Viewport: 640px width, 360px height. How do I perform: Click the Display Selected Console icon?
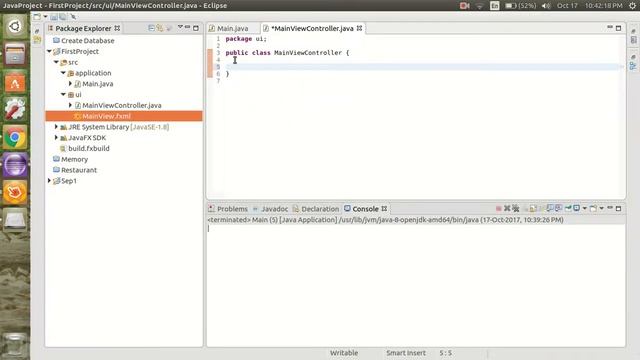pyautogui.click(x=576, y=209)
